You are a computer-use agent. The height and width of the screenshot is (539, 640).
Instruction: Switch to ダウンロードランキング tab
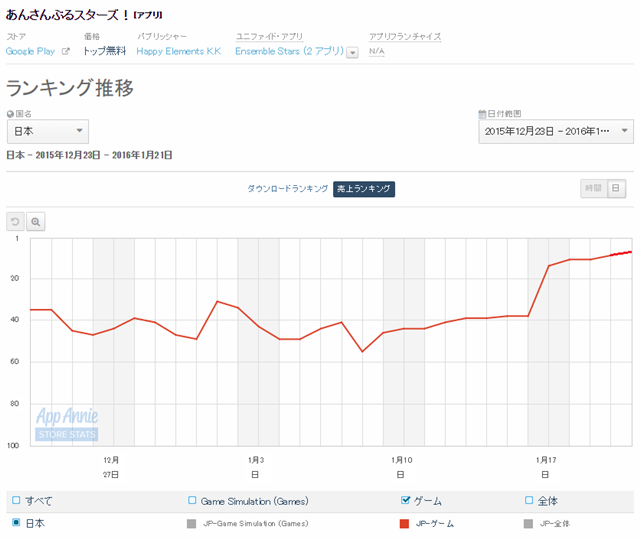click(287, 188)
